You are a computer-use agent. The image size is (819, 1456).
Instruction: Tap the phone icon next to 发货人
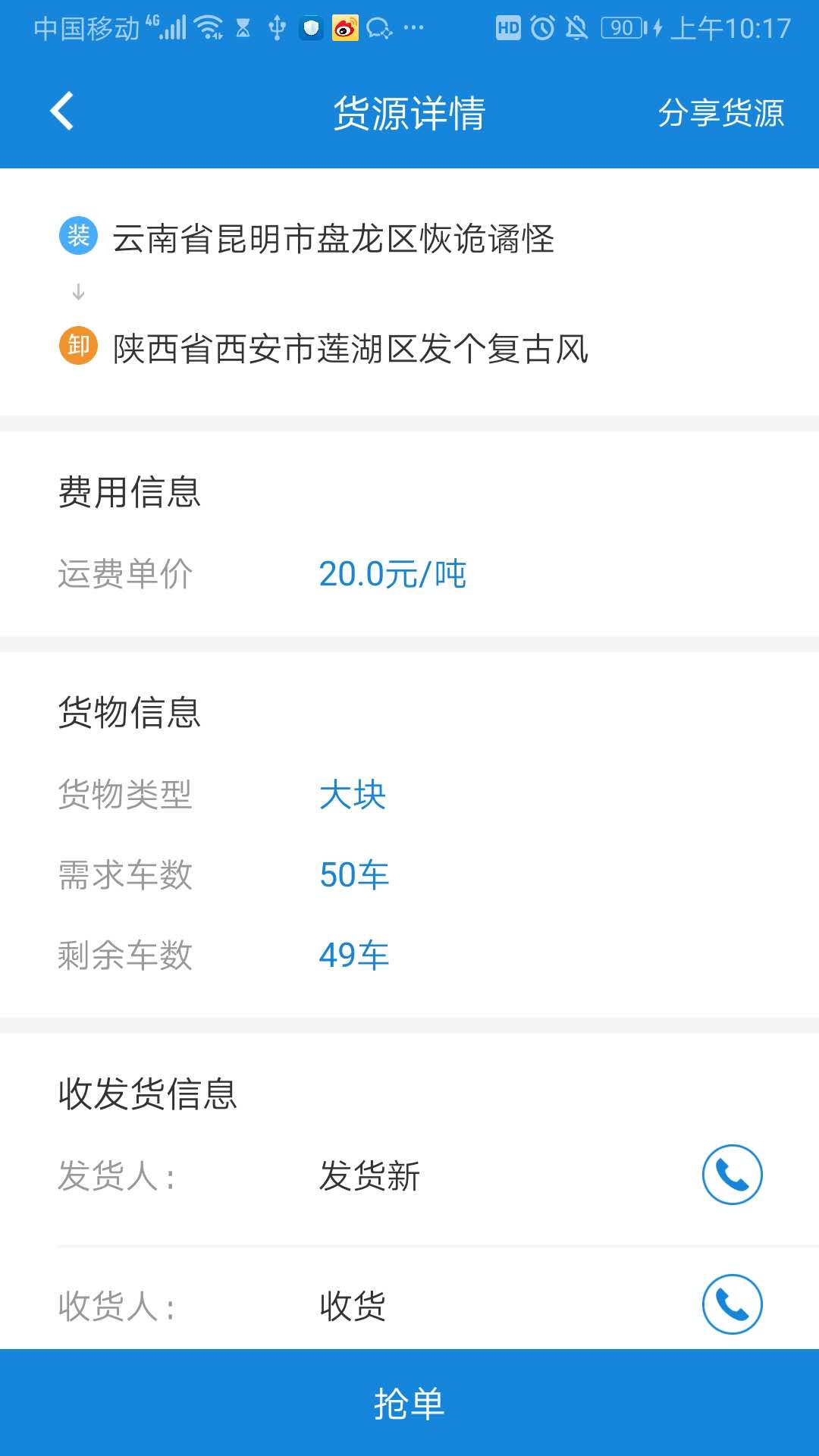pos(730,1175)
